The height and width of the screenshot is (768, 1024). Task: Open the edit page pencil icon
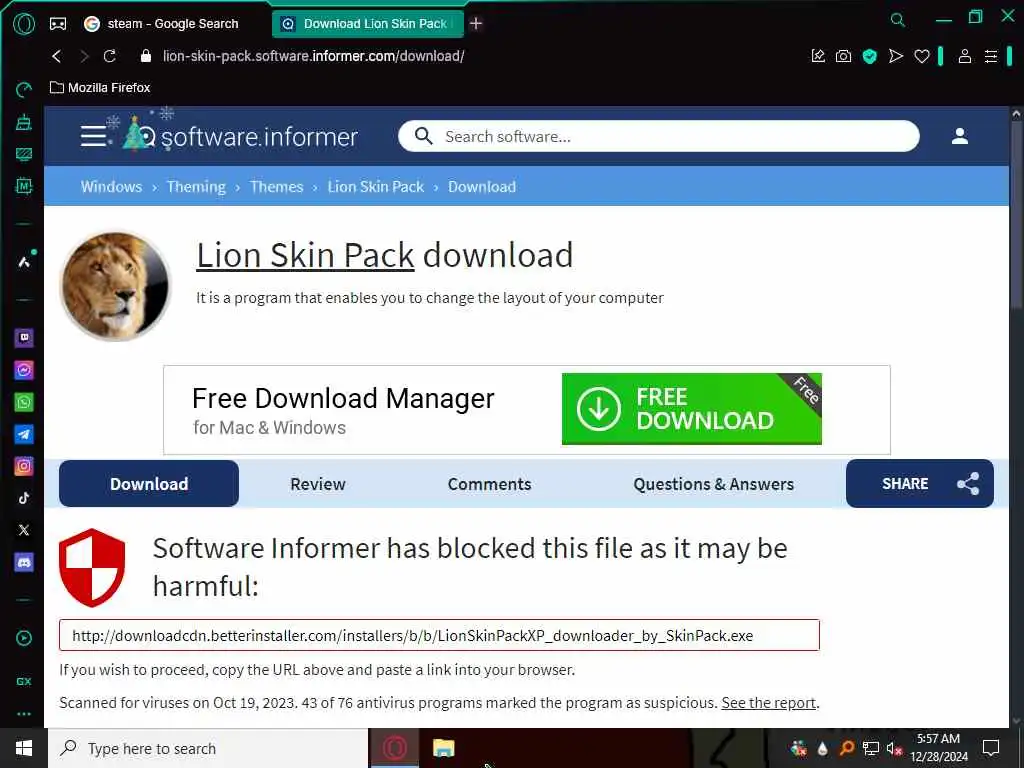click(x=818, y=56)
